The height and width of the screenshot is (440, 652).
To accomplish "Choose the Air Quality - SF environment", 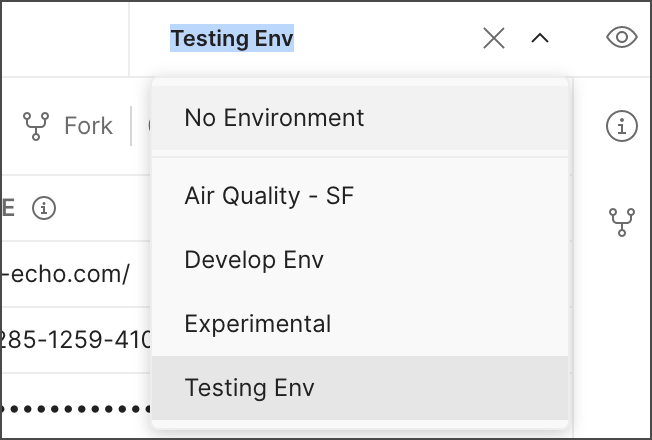I will point(360,195).
